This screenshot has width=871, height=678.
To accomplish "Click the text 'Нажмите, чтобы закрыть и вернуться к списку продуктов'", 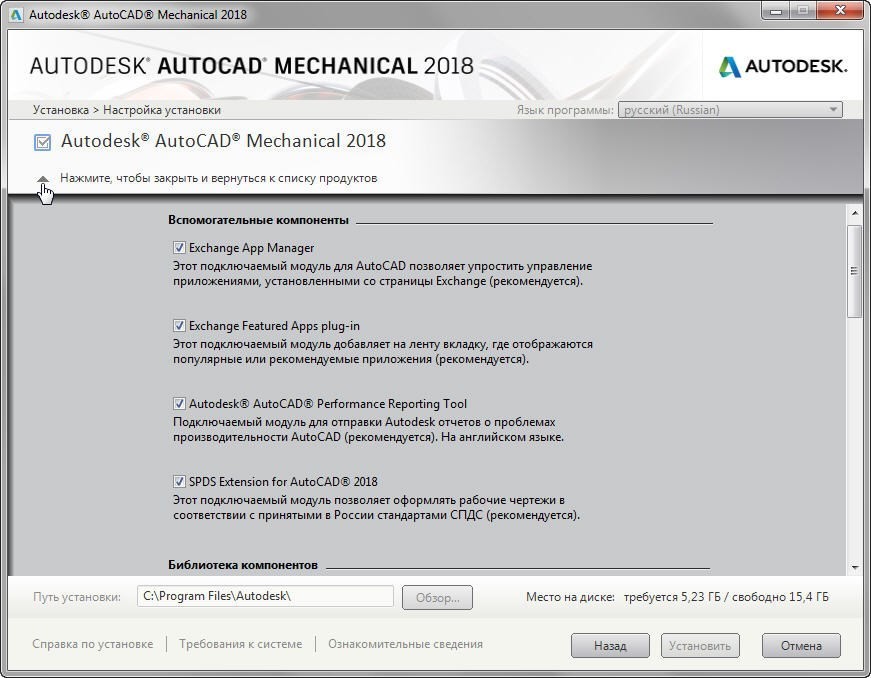I will coord(218,178).
